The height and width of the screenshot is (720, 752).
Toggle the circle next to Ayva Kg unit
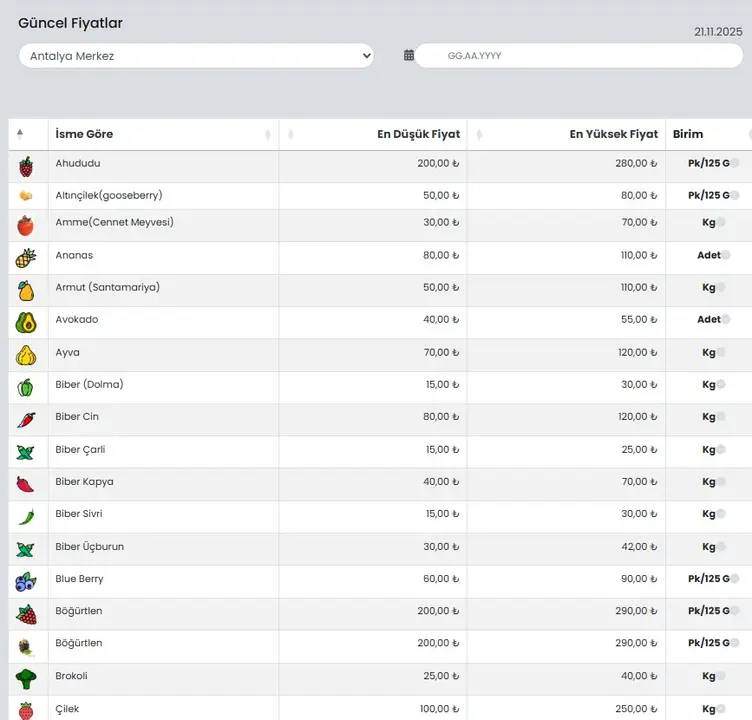pos(720,353)
